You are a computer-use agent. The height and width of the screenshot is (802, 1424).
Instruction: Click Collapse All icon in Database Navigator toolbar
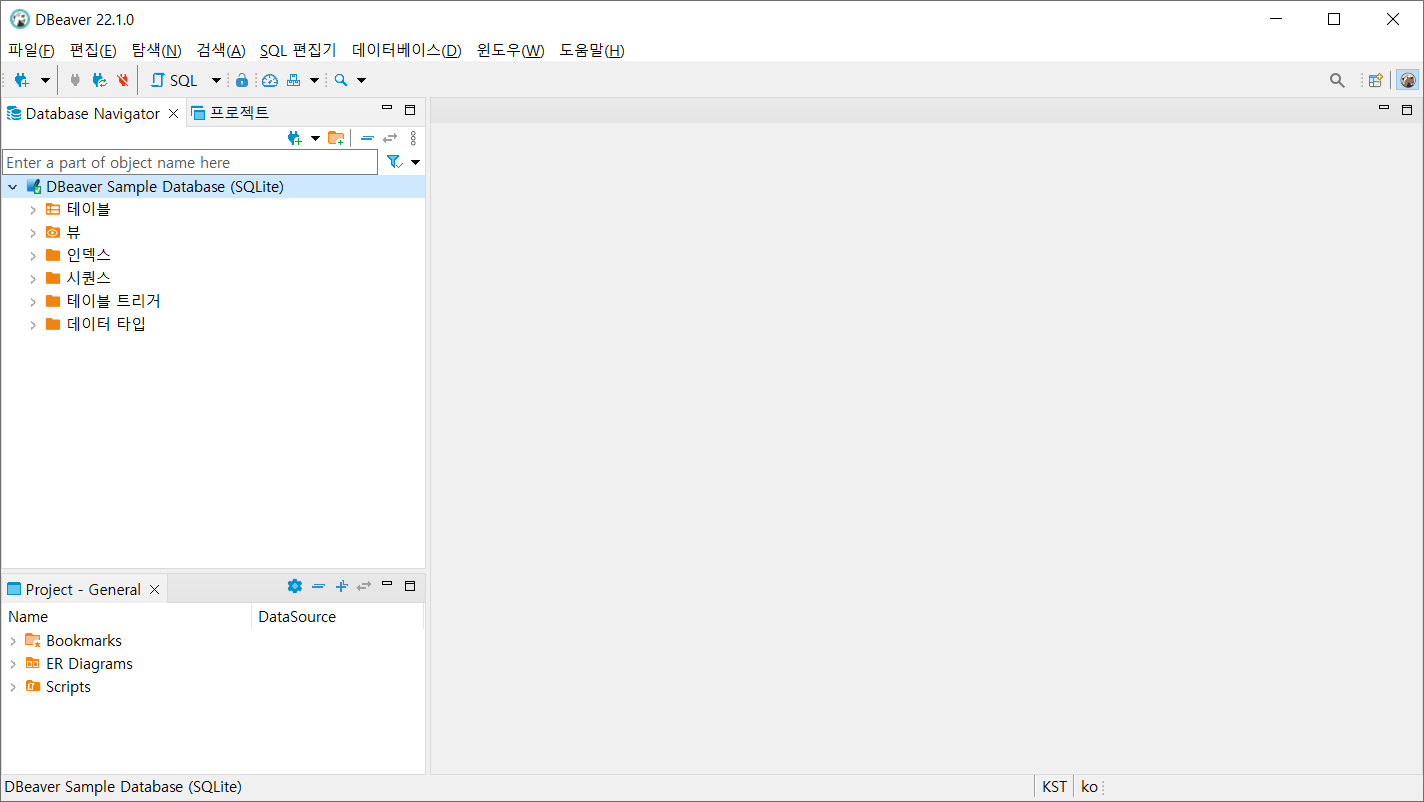367,138
